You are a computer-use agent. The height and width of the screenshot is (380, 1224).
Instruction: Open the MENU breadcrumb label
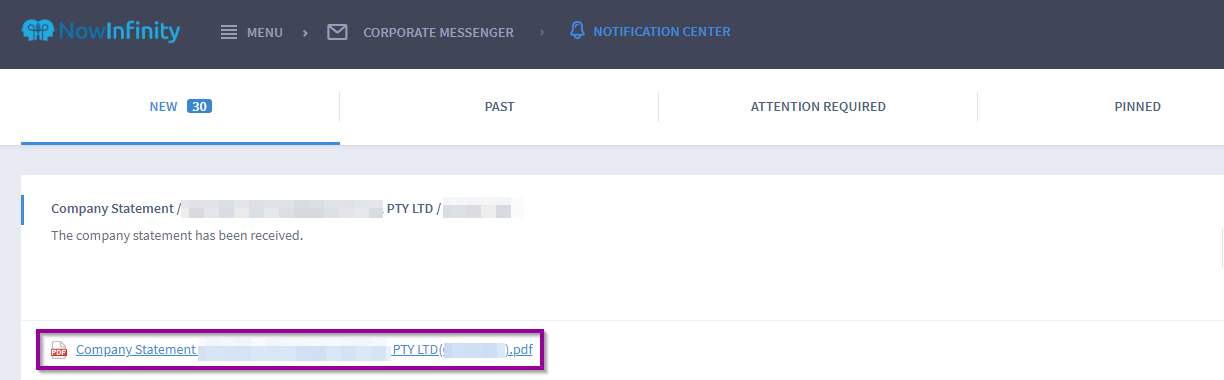[265, 32]
